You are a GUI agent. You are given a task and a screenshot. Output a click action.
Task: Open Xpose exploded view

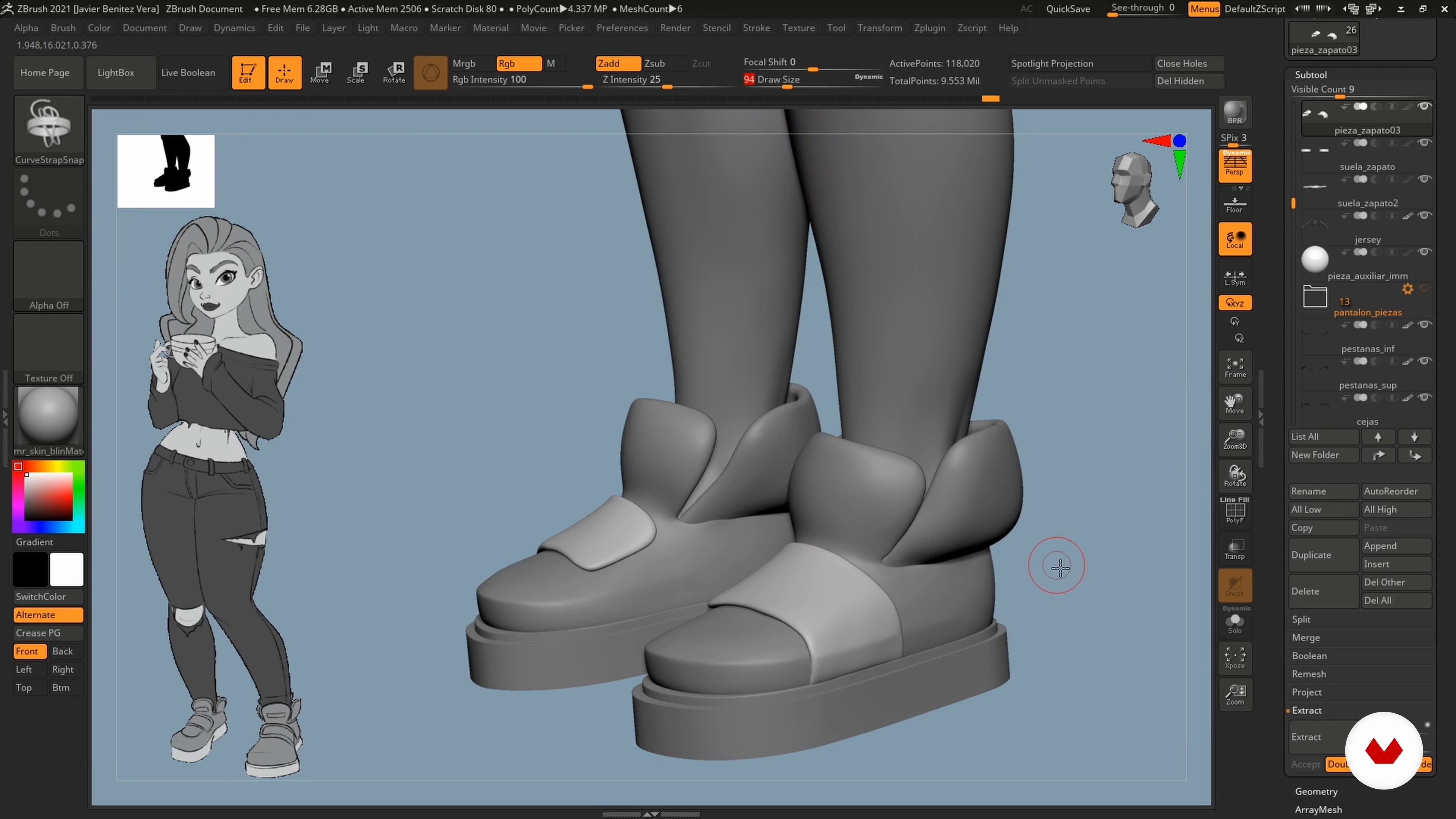click(x=1235, y=658)
